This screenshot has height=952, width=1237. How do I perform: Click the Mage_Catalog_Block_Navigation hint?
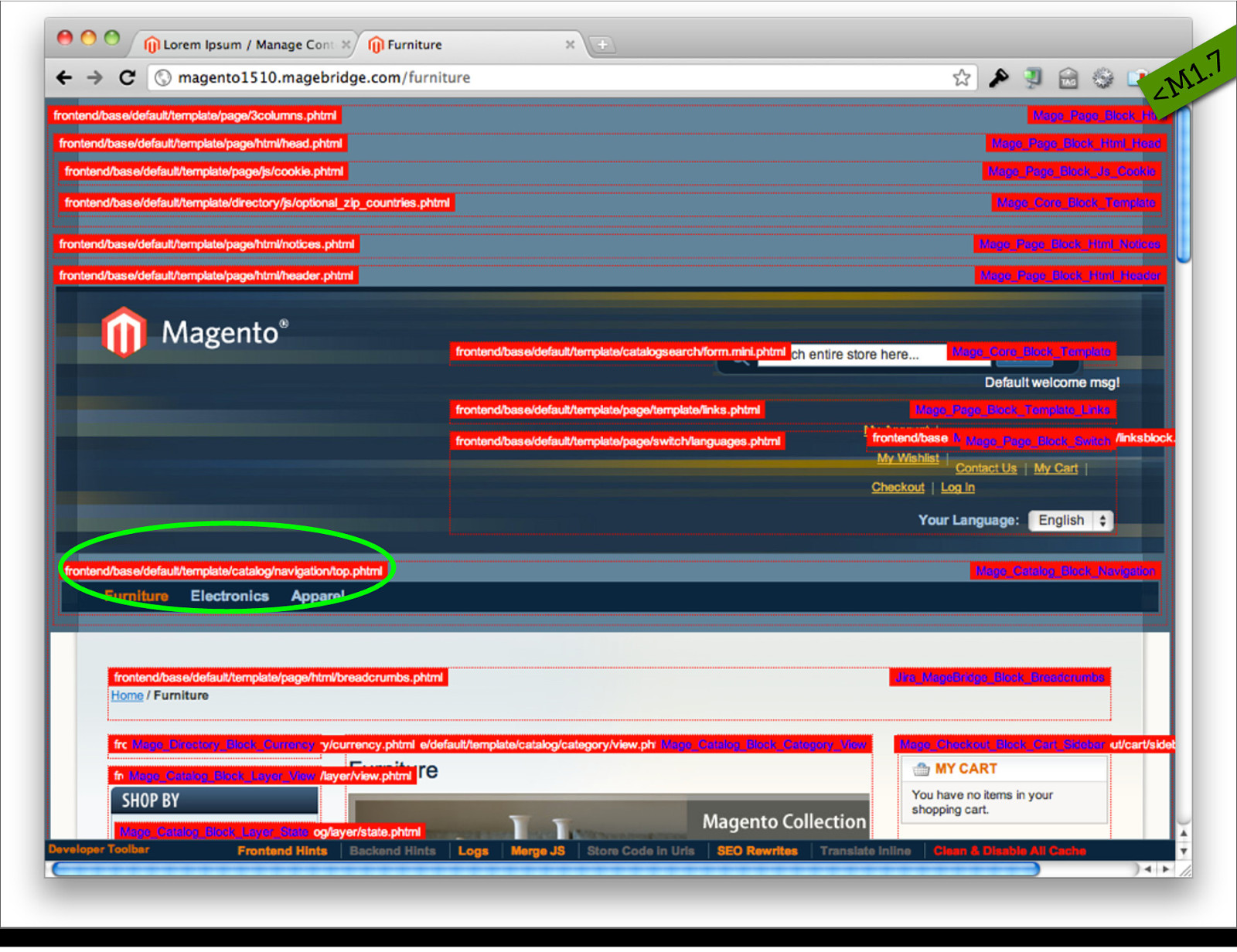[x=1065, y=572]
